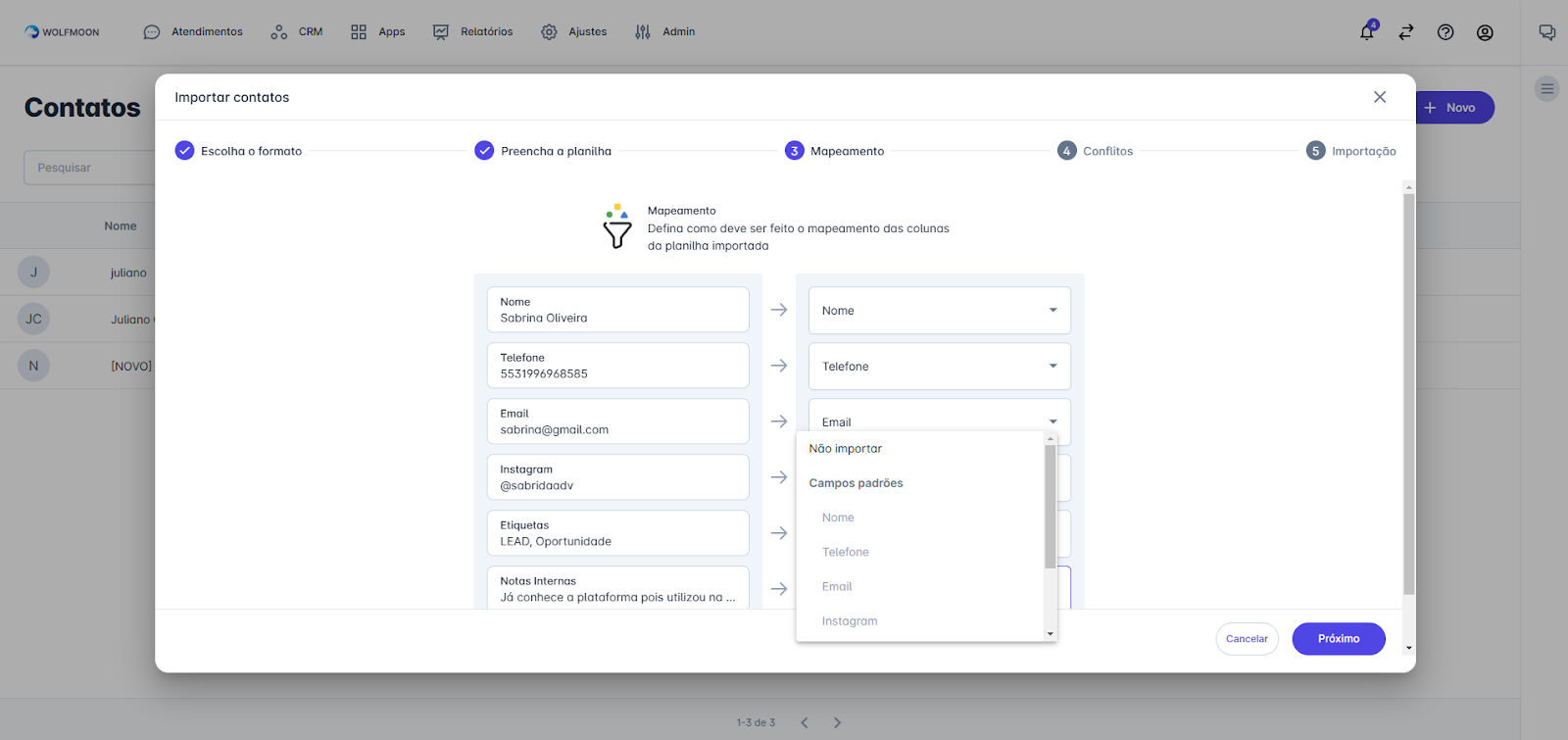Click the Wolfmoon logo
Image resolution: width=1568 pixels, height=740 pixels.
62,32
